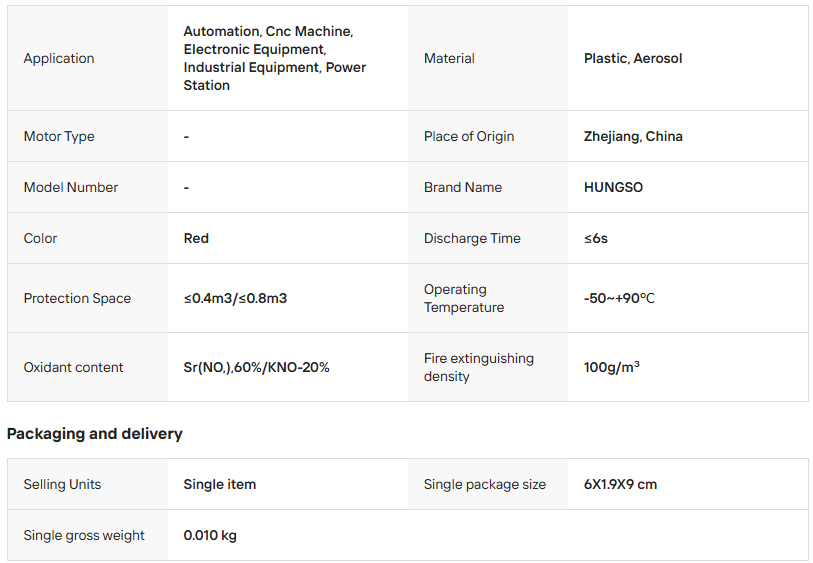Select the Motor Type label
Image resolution: width=813 pixels, height=563 pixels.
point(59,136)
